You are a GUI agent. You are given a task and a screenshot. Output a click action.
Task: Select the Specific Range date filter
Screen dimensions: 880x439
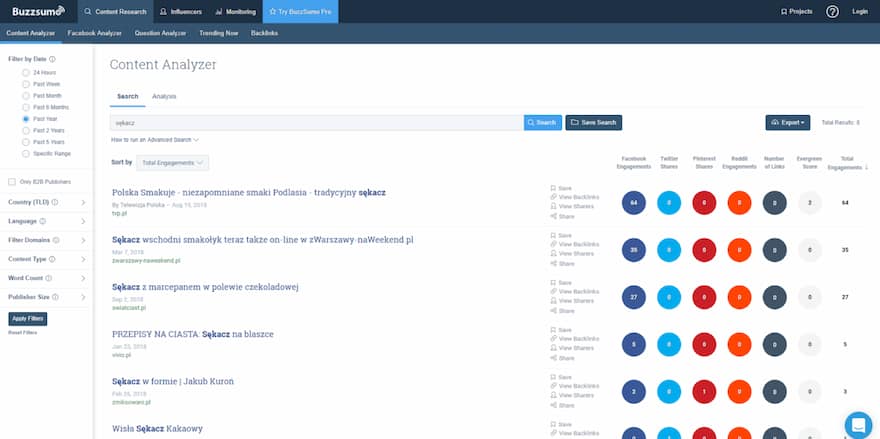pyautogui.click(x=26, y=153)
